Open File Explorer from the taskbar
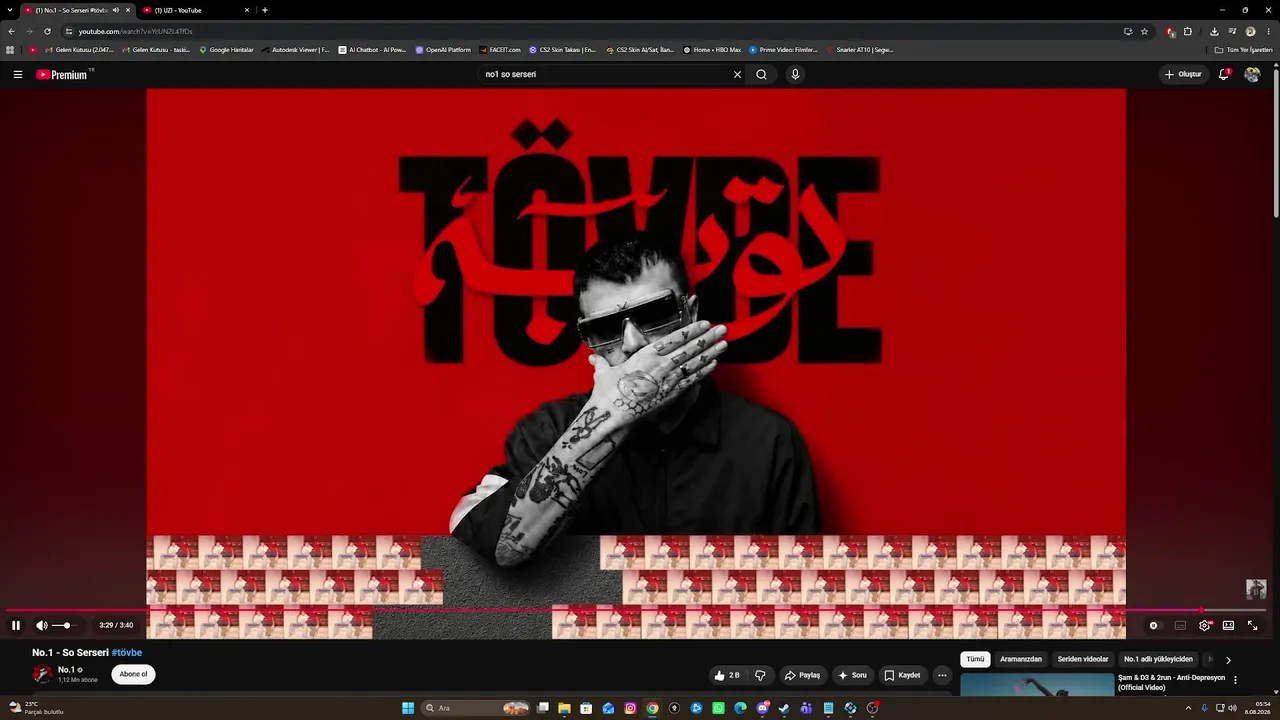The width and height of the screenshot is (1280, 720). [x=564, y=708]
